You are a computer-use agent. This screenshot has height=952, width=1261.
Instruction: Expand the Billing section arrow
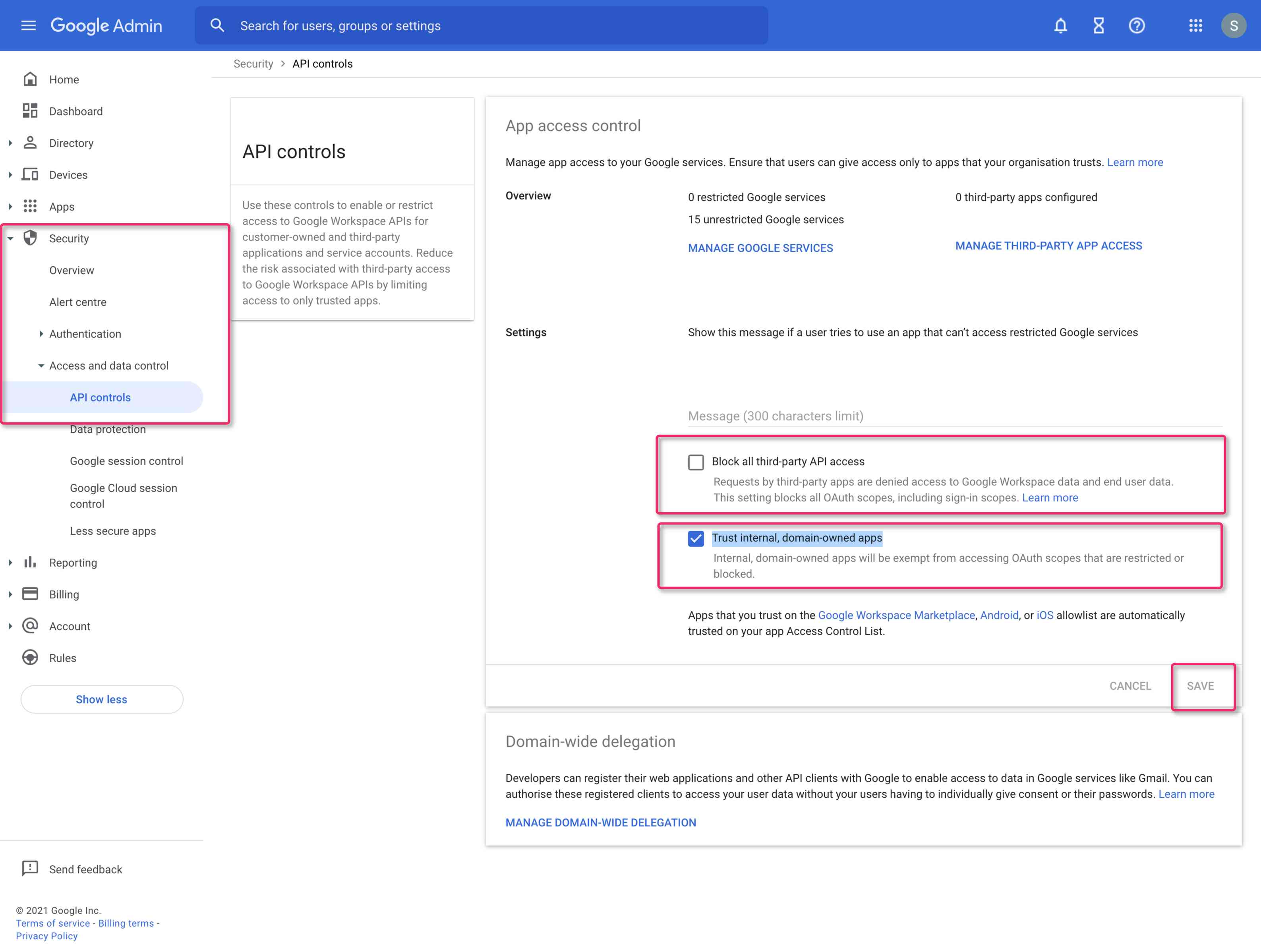pyautogui.click(x=10, y=594)
